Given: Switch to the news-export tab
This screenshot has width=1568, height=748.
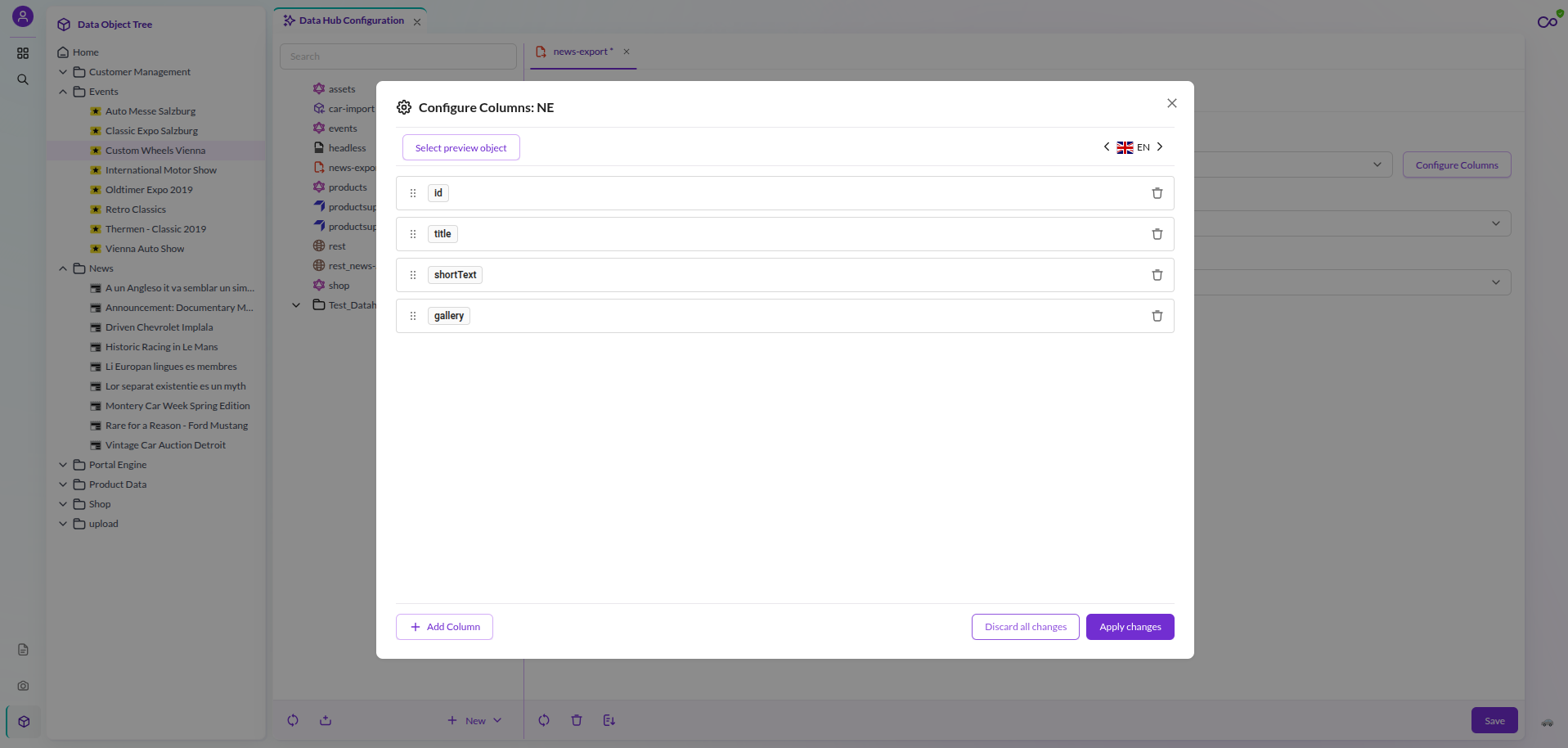Looking at the screenshot, I should coord(582,52).
